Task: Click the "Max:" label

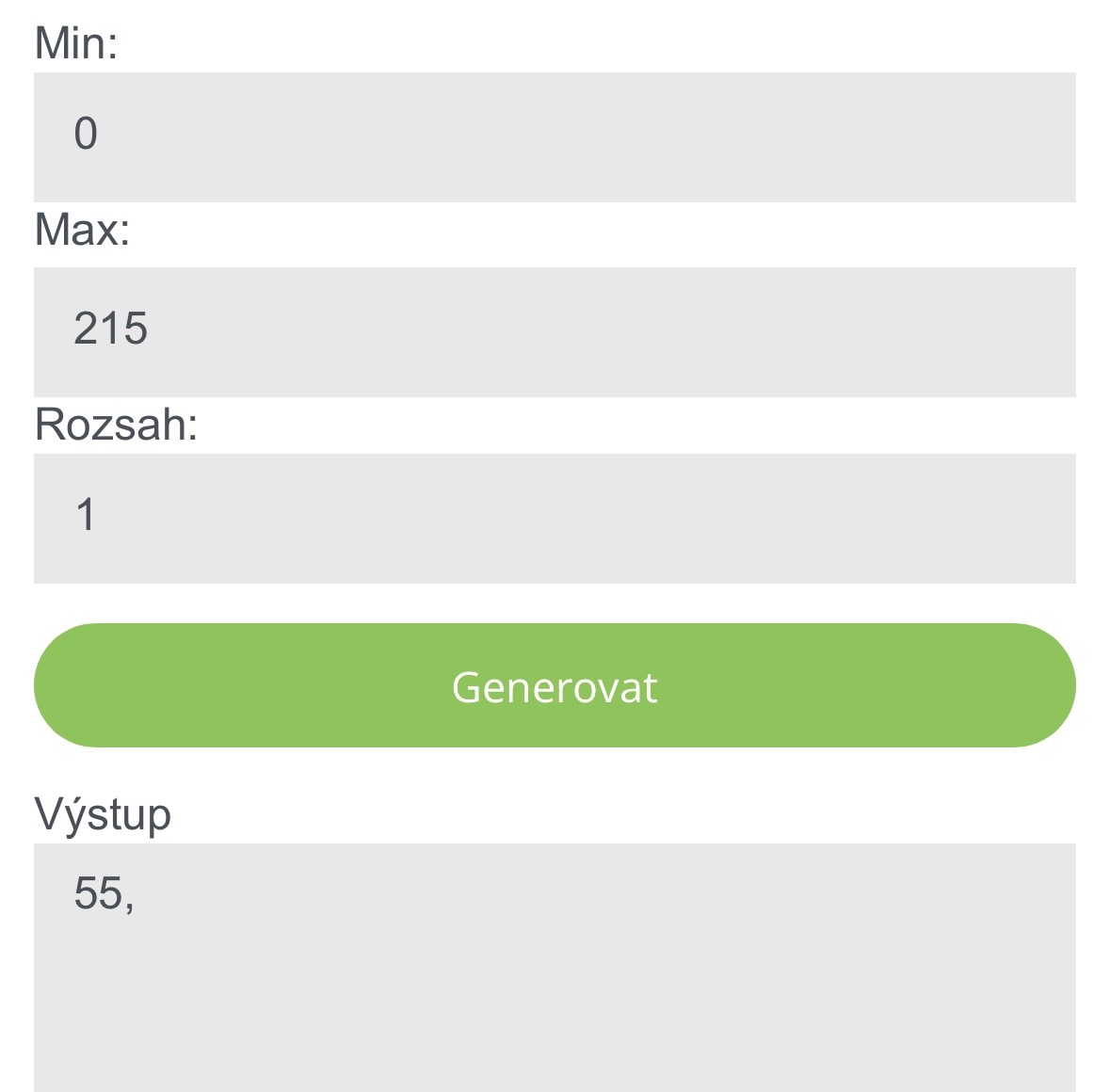Action: click(82, 230)
